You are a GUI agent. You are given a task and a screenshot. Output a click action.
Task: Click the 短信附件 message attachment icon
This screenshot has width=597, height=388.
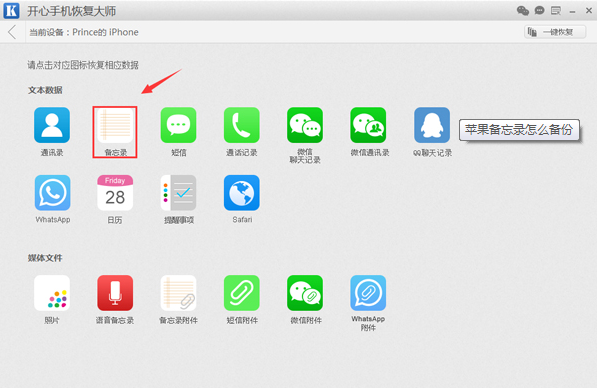click(242, 293)
